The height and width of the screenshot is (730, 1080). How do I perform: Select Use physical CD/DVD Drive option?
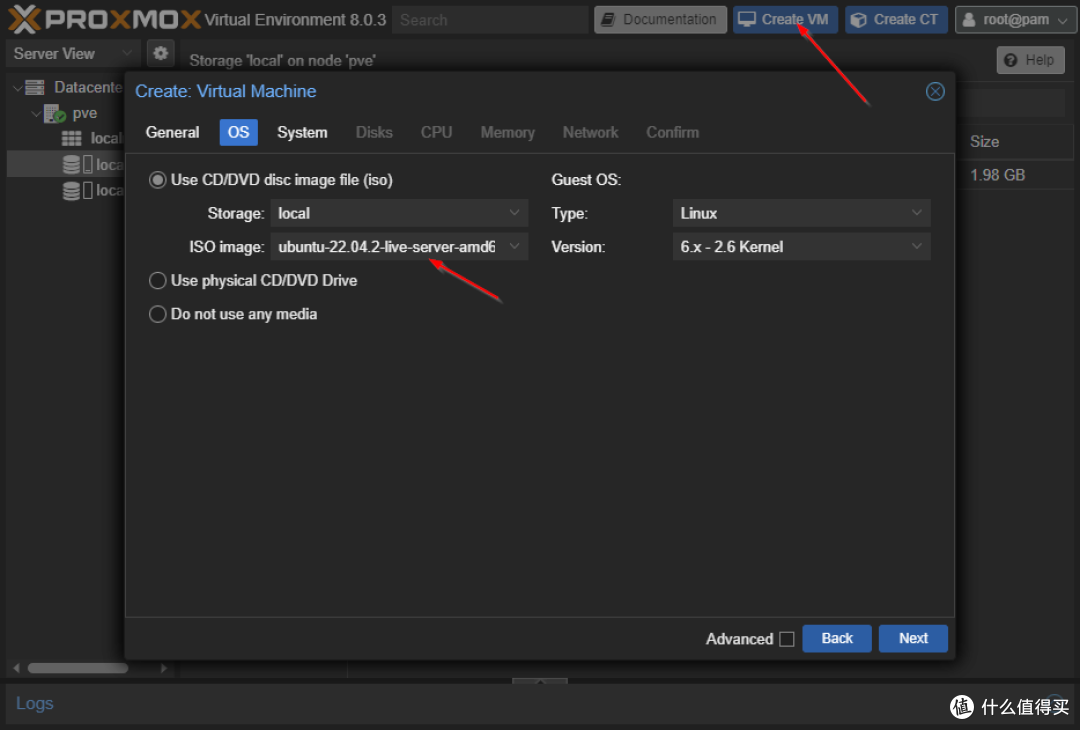coord(158,281)
